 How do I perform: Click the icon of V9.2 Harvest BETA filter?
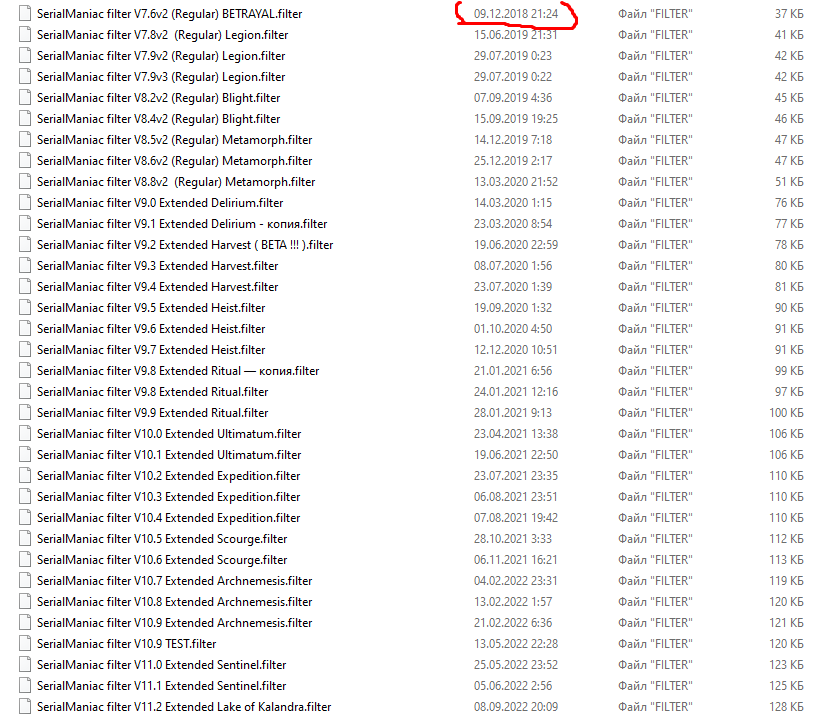click(26, 245)
